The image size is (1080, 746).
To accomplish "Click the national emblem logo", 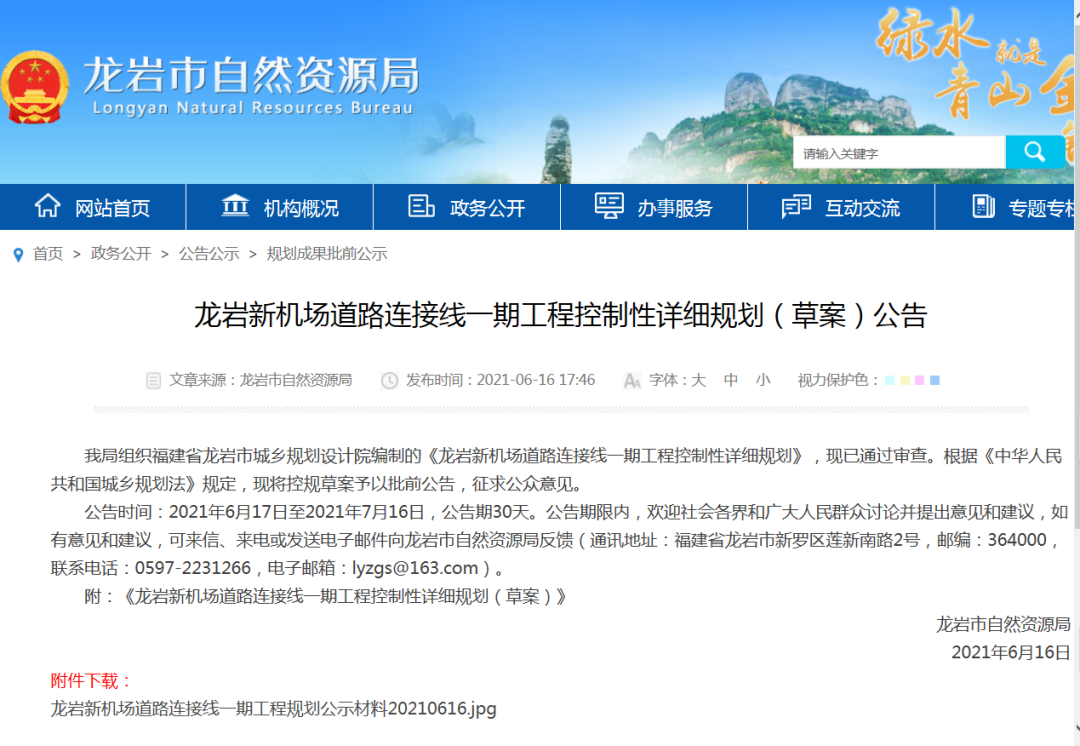I will click(x=36, y=88).
